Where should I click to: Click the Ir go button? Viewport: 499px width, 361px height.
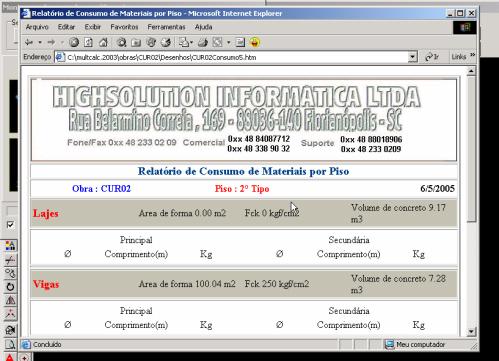(432, 57)
